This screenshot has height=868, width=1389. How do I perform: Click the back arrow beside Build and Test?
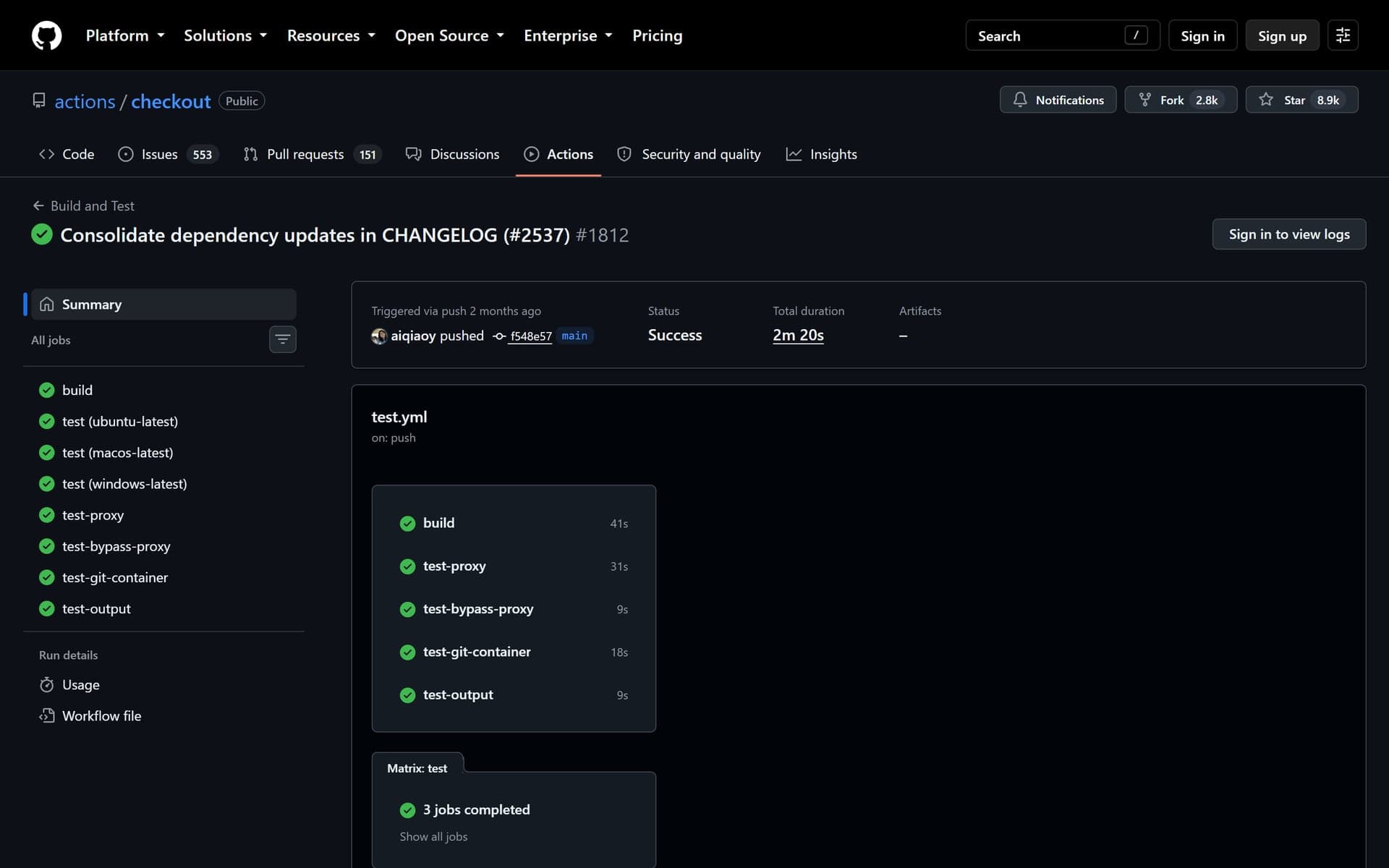(38, 206)
